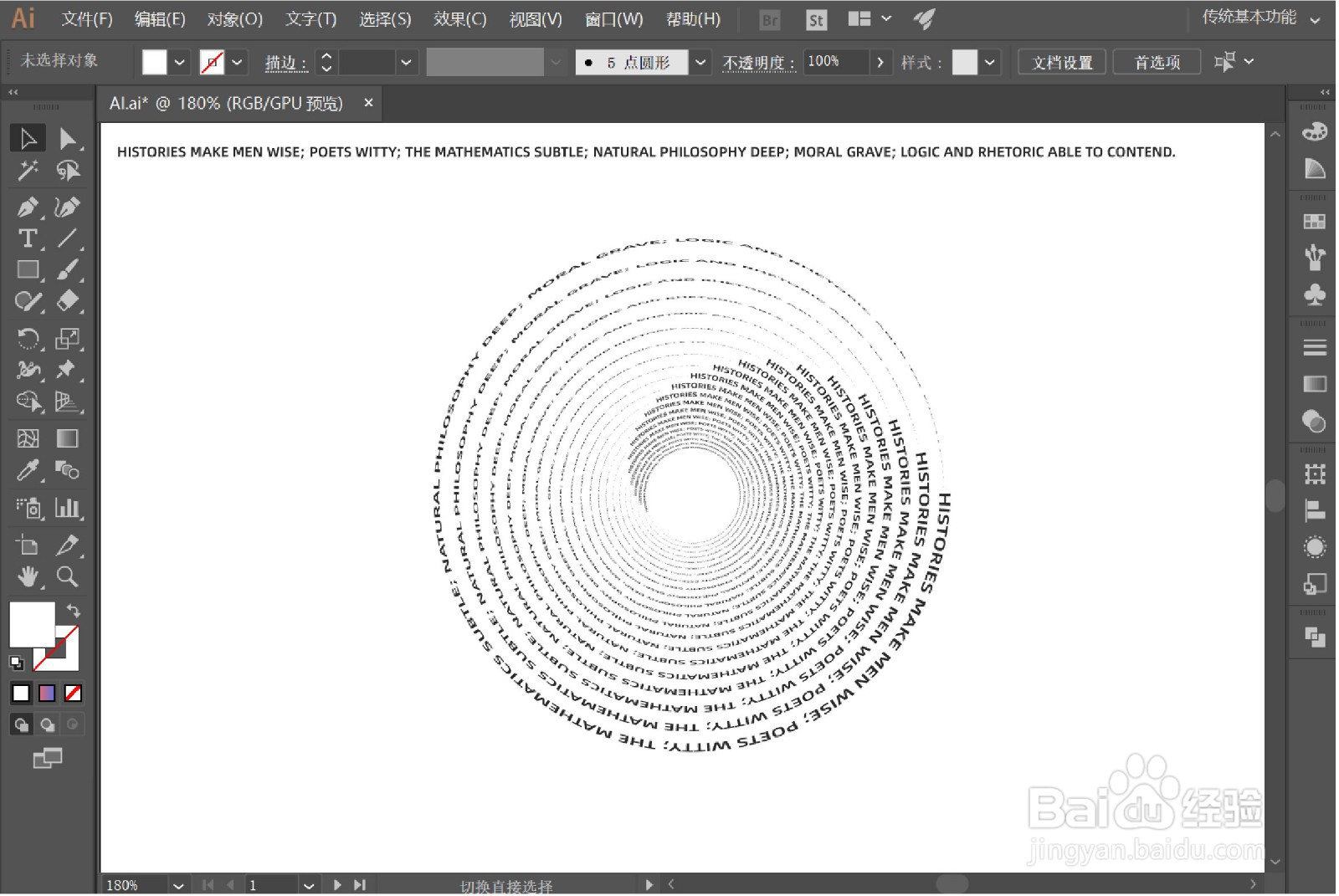The width and height of the screenshot is (1339, 896).
Task: Select the Zoom magnifier tool
Action: (x=67, y=576)
